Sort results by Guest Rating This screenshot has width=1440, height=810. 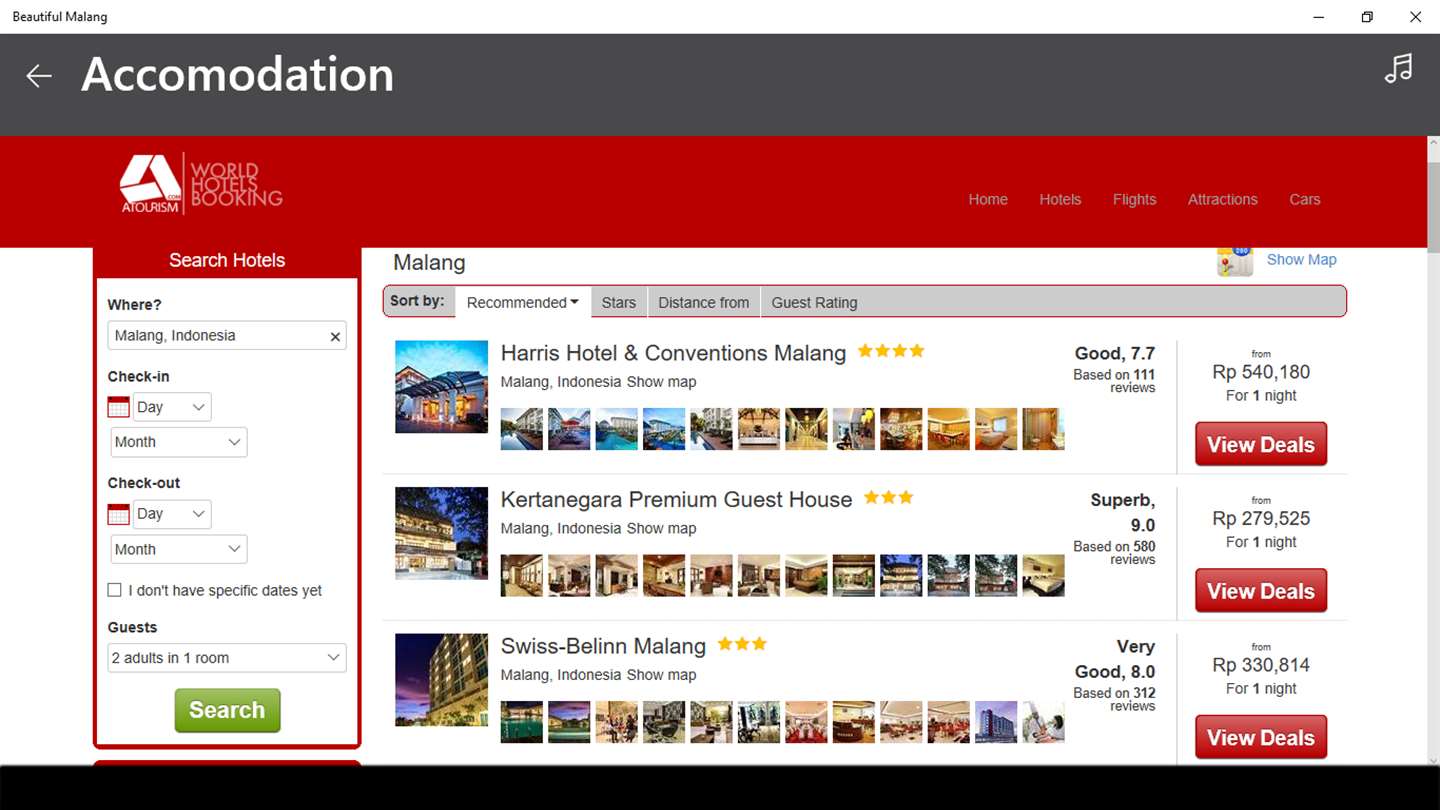tap(814, 303)
